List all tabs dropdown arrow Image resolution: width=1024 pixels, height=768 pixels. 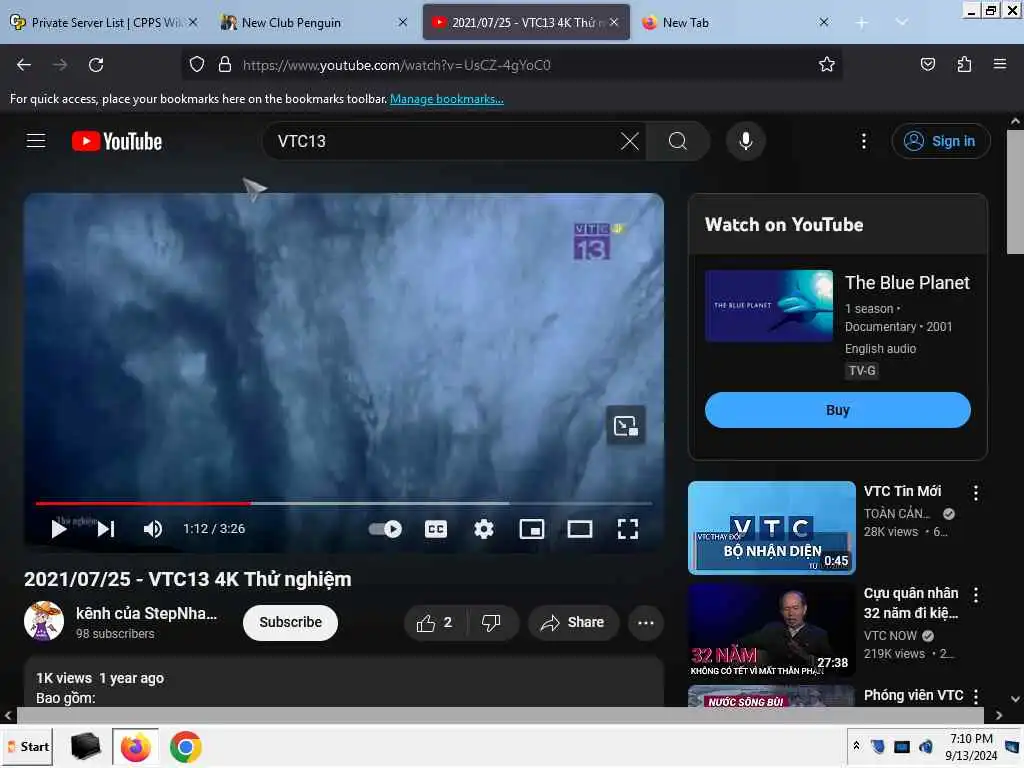coord(902,22)
